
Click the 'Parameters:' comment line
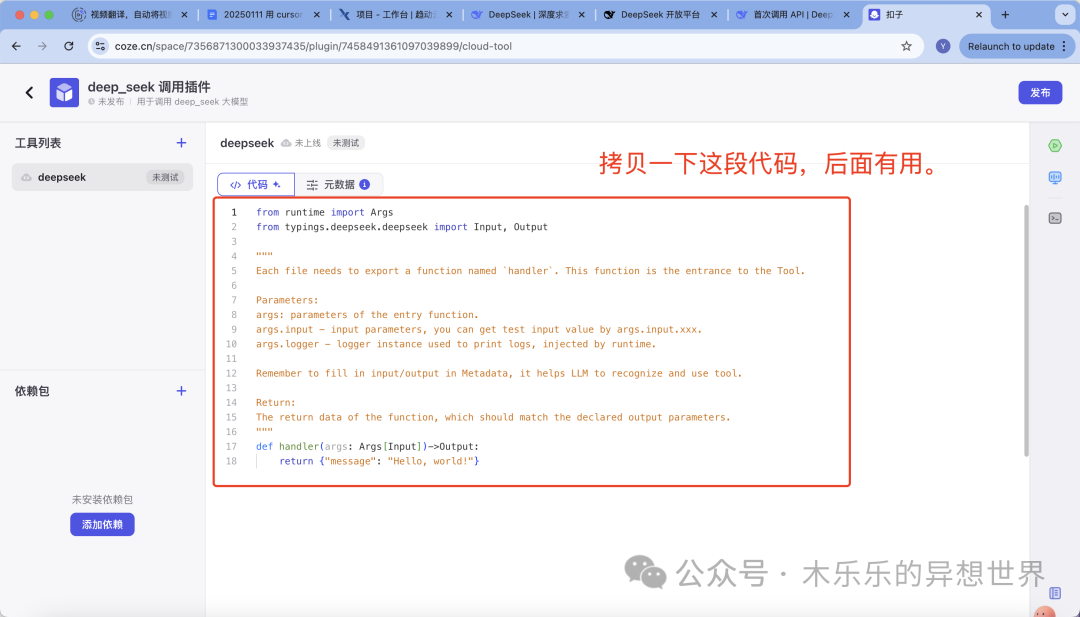pyautogui.click(x=287, y=300)
